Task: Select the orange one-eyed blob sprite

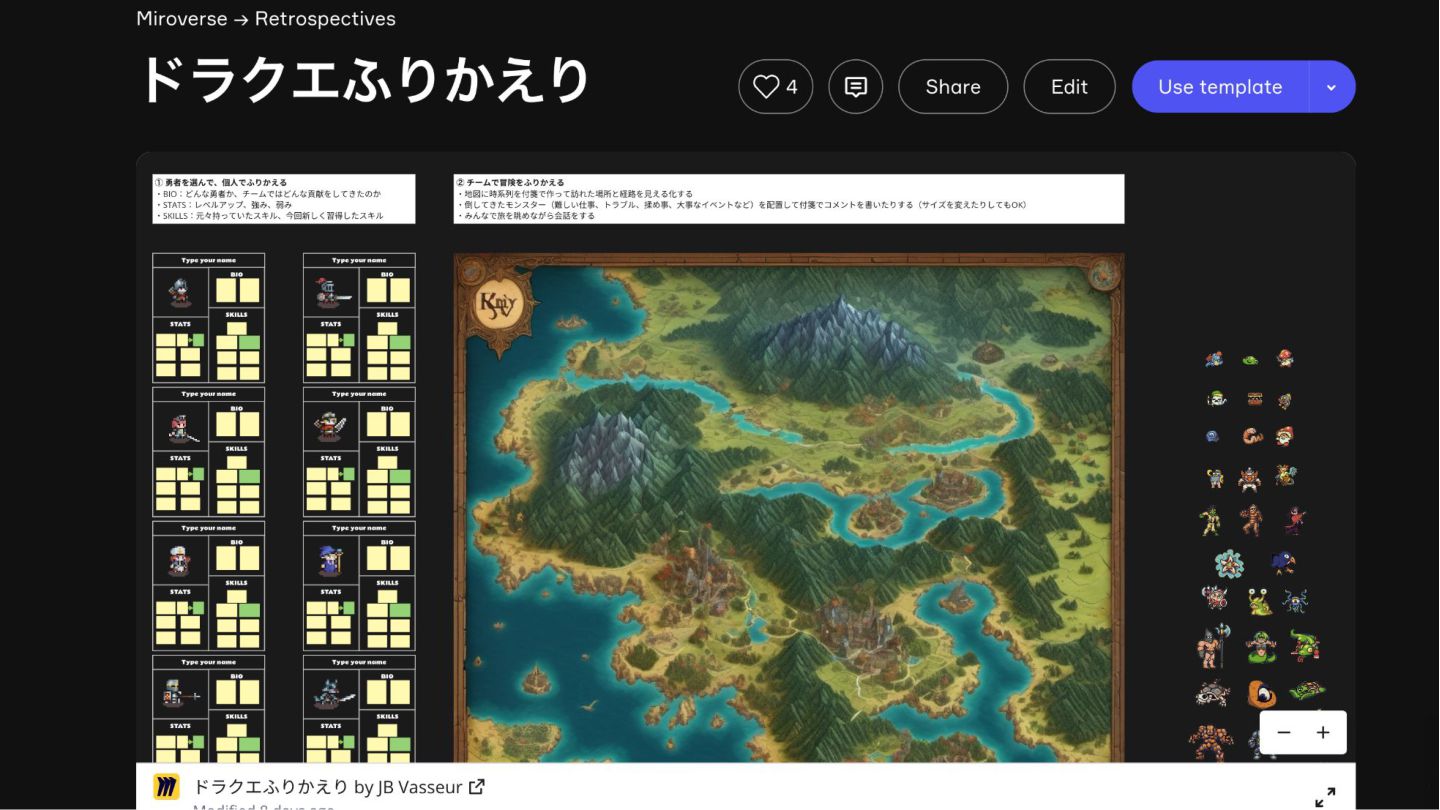Action: [x=1262, y=693]
